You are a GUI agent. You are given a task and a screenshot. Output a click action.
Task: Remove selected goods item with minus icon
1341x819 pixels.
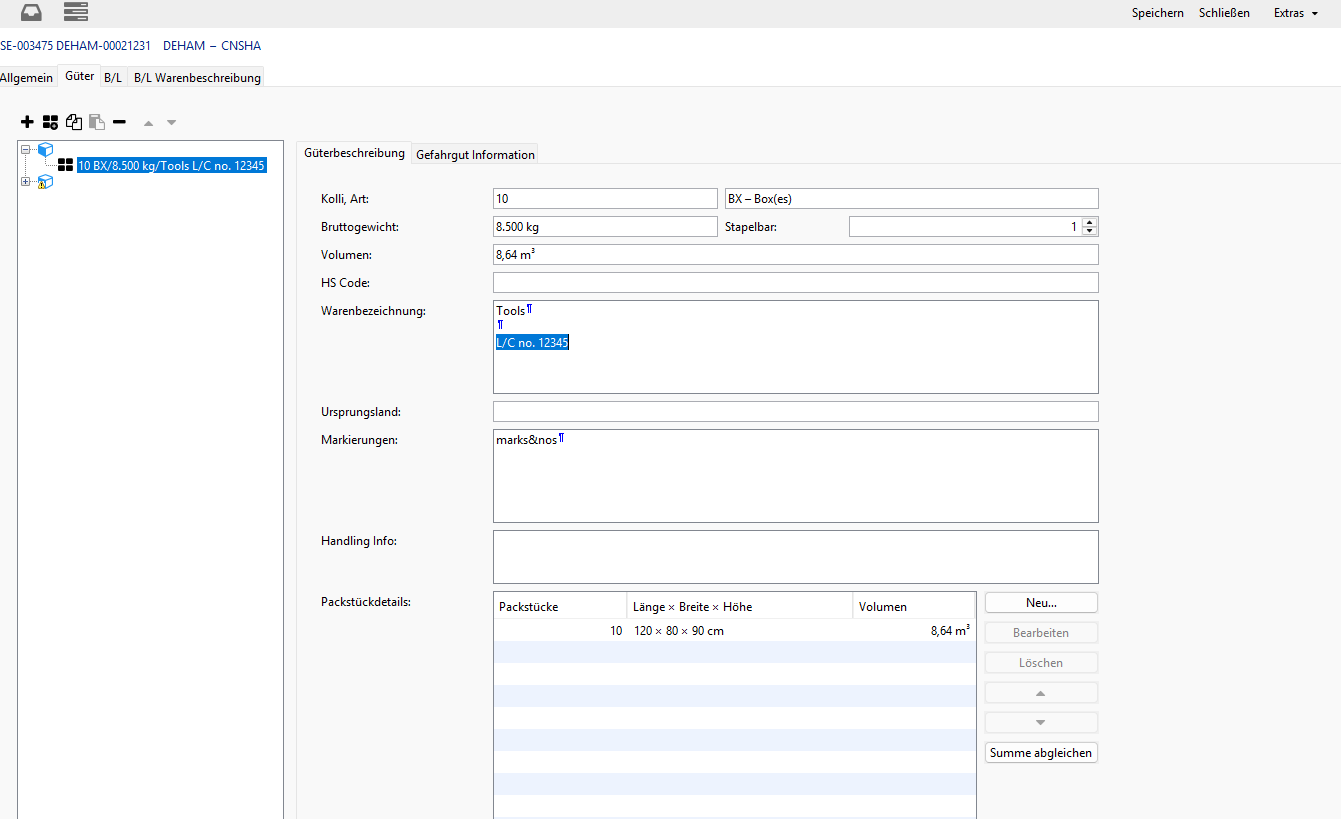coord(119,122)
